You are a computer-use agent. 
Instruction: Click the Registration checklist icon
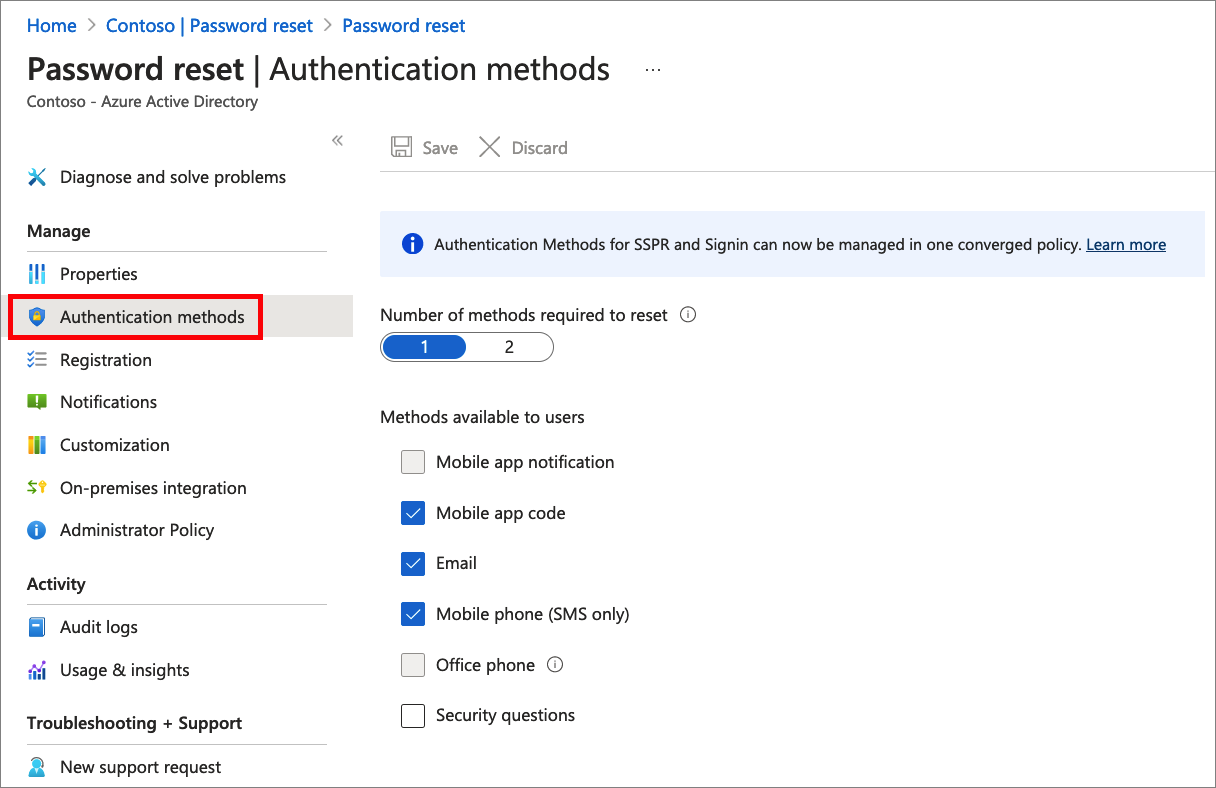click(37, 360)
